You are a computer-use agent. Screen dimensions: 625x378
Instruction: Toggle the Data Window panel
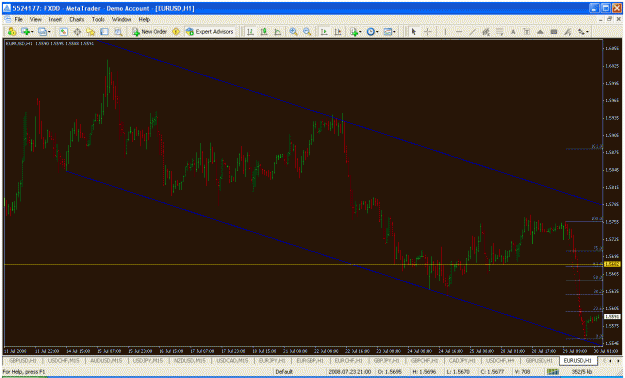click(x=77, y=32)
